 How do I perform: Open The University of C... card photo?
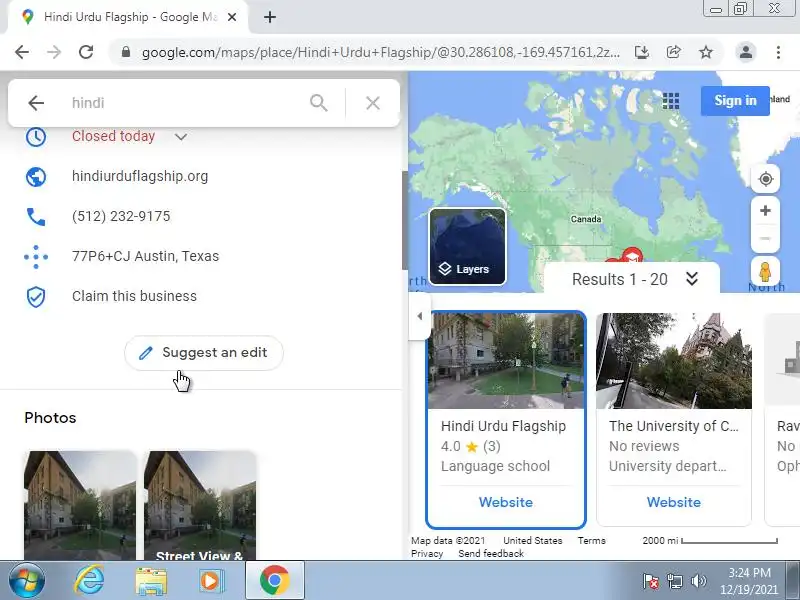tap(674, 361)
